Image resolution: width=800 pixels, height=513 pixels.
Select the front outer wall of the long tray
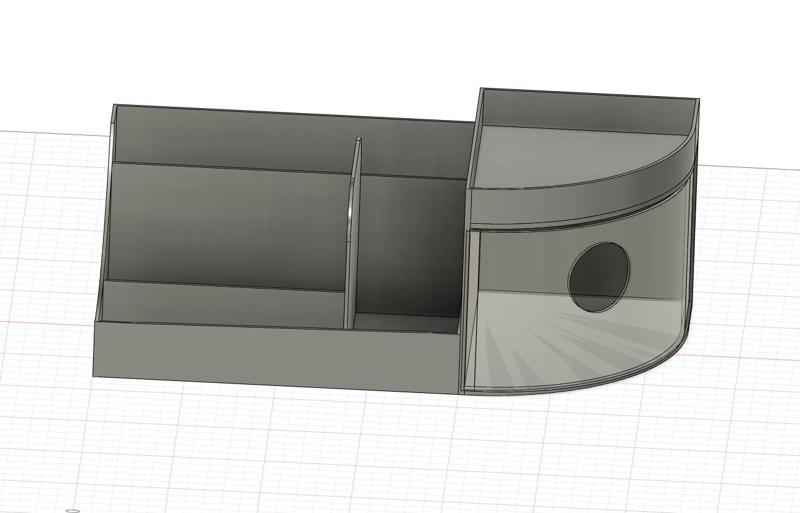click(x=276, y=357)
